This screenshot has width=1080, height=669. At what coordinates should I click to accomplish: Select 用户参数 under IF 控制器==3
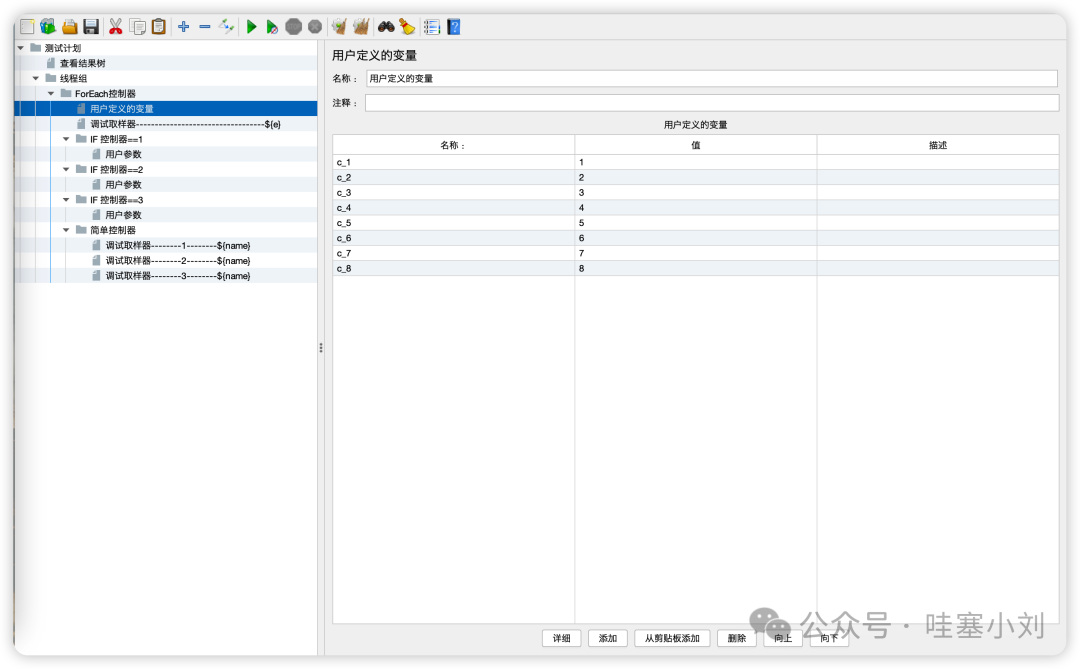[x=123, y=214]
